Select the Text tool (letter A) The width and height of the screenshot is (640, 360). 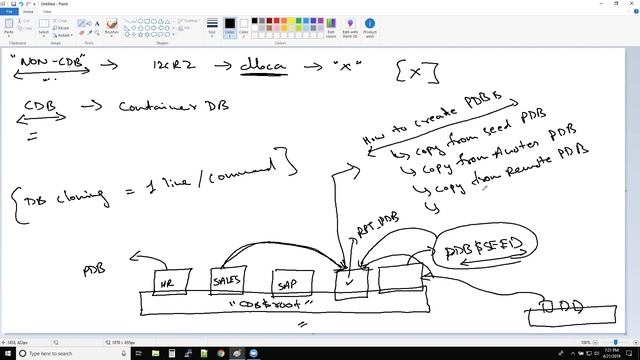pyautogui.click(x=97, y=24)
